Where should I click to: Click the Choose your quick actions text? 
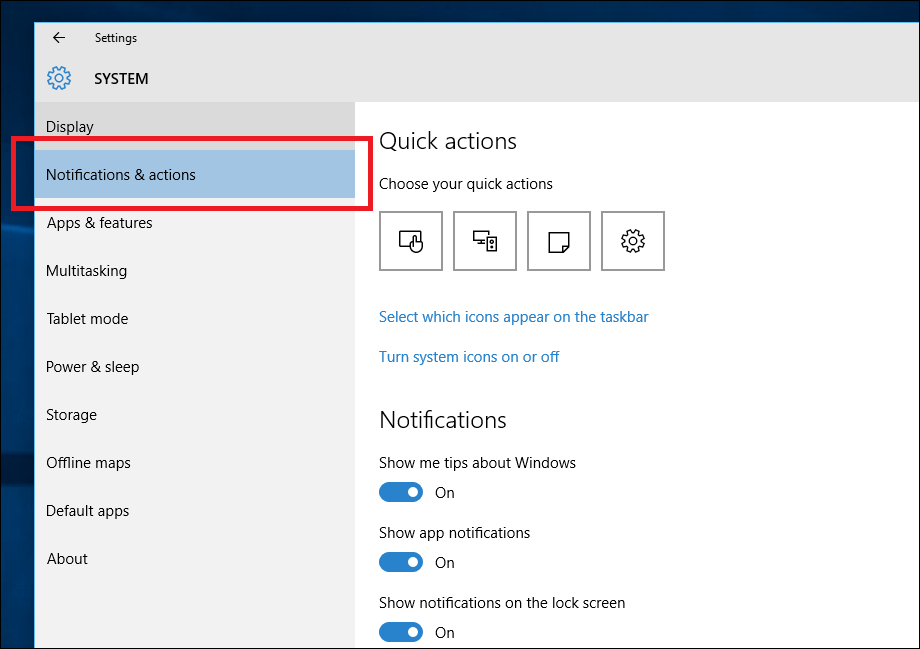[466, 184]
